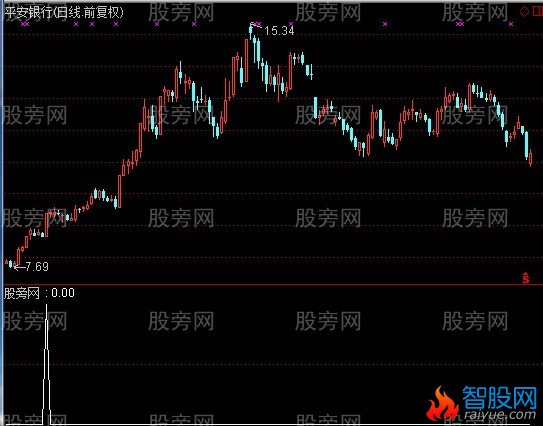Click the red S arrow marker icon
Screen dimensions: 543x426
pyautogui.click(x=526, y=278)
